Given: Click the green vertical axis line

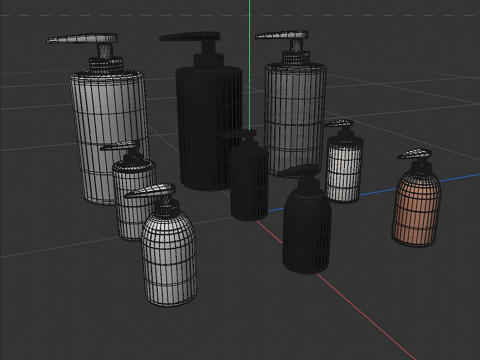Looking at the screenshot, I should click(x=249, y=63).
